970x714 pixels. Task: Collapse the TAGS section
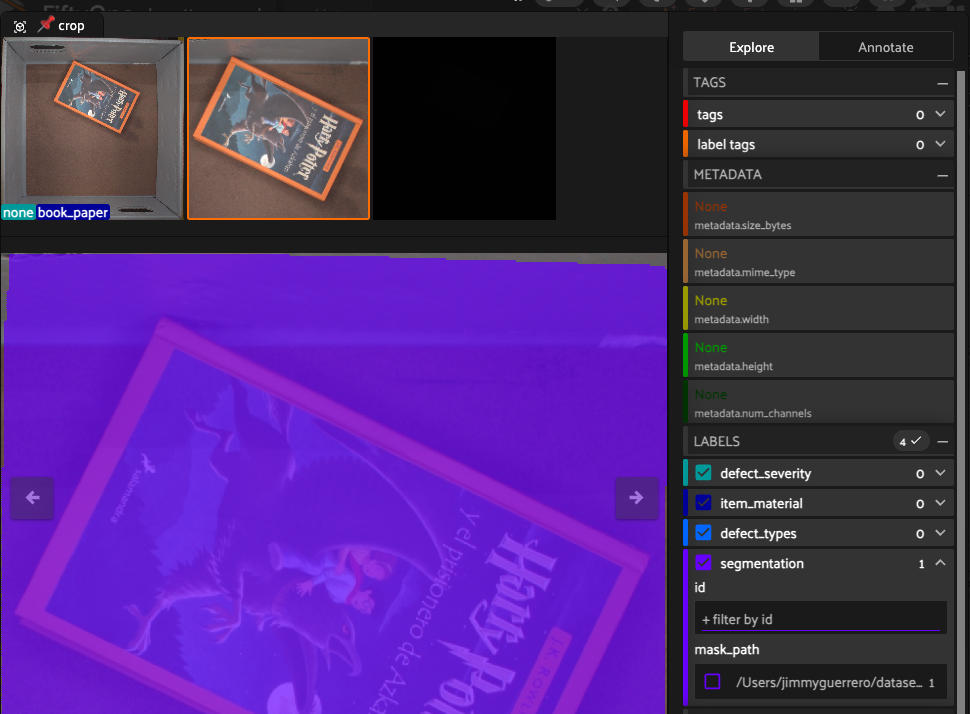tap(942, 83)
